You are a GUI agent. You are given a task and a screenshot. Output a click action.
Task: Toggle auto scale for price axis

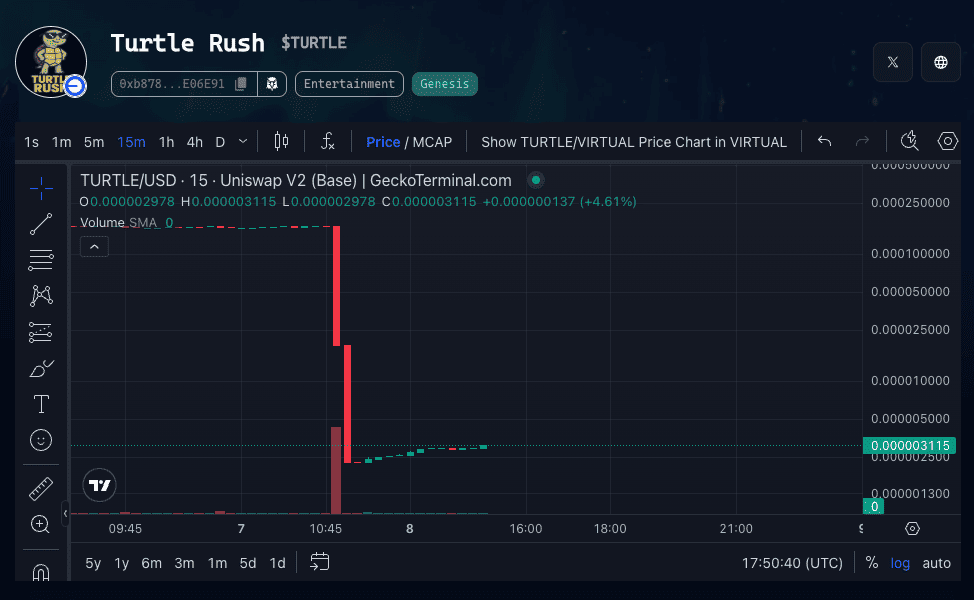tap(936, 563)
